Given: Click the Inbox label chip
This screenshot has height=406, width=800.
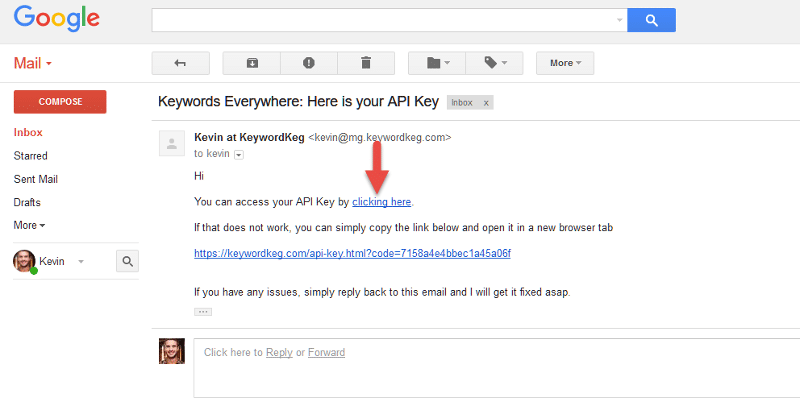Looking at the screenshot, I should point(462,103).
